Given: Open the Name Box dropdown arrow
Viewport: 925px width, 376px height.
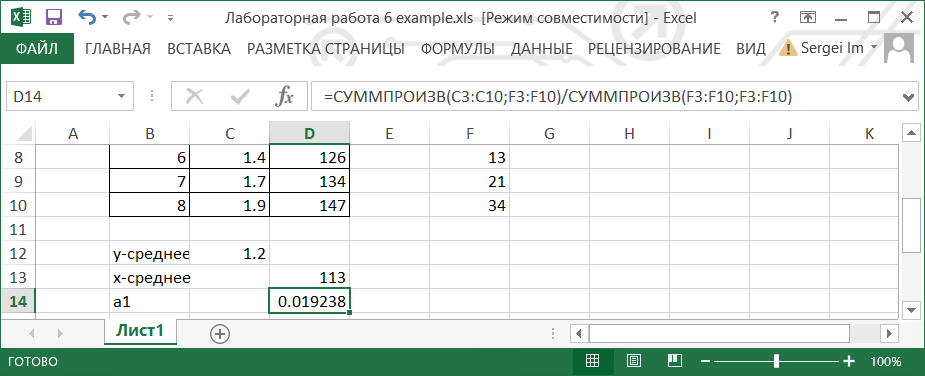Looking at the screenshot, I should (122, 96).
